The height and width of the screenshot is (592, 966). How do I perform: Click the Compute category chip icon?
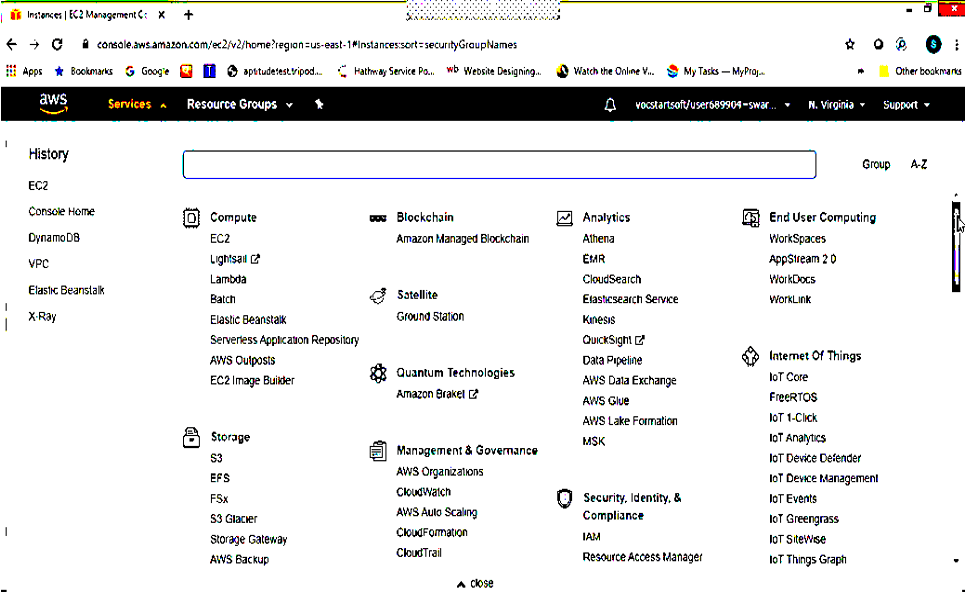click(191, 218)
